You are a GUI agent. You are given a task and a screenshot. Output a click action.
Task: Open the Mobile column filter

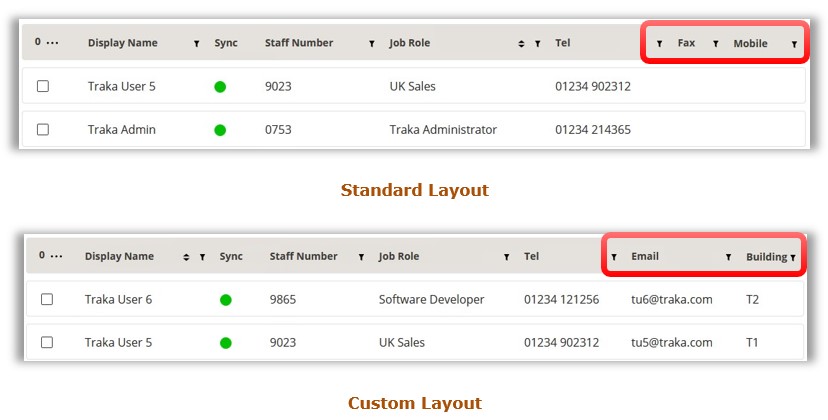(x=794, y=44)
